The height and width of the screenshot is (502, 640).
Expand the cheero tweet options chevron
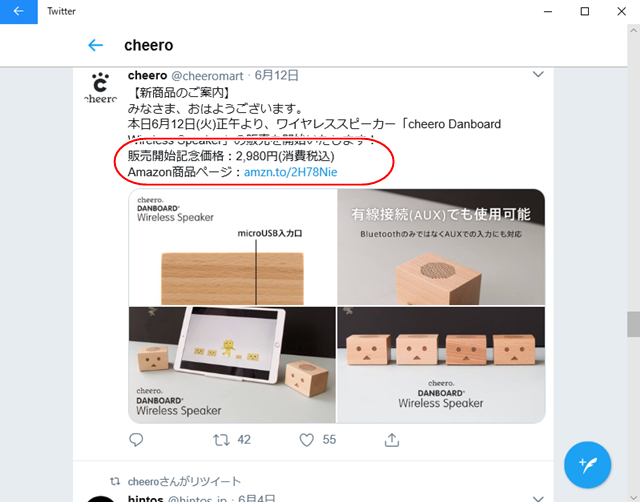[x=538, y=74]
